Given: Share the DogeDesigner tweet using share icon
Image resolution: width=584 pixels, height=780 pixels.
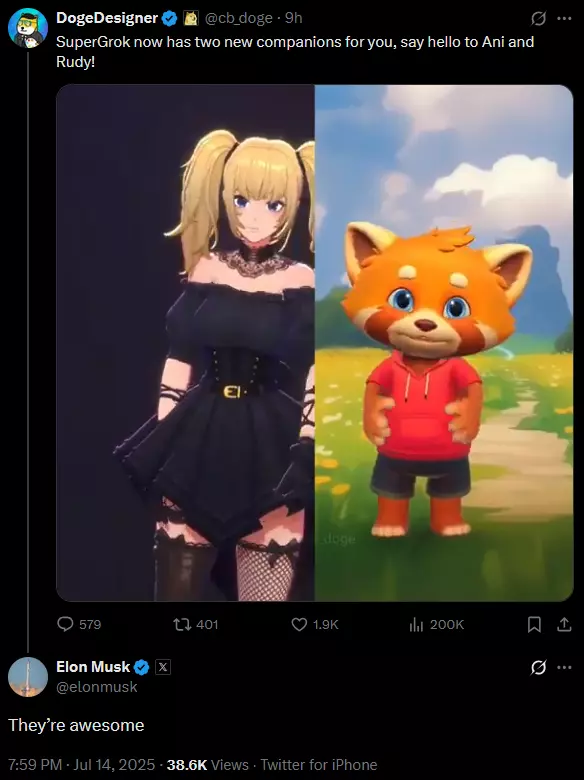Looking at the screenshot, I should point(564,624).
